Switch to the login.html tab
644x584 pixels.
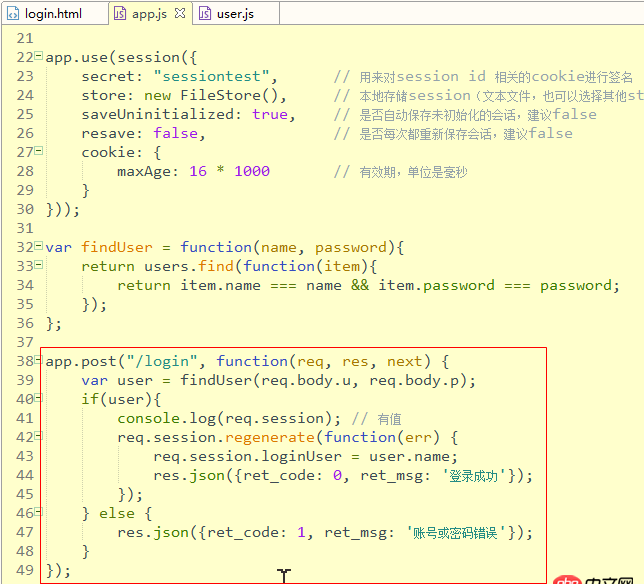[x=54, y=14]
